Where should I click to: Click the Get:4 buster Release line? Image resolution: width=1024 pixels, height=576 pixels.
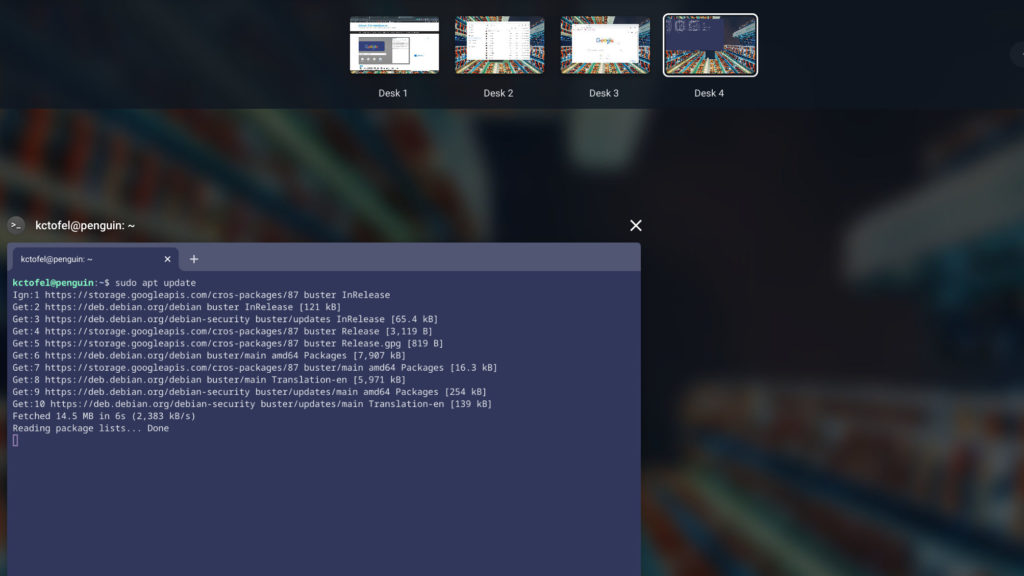tap(222, 331)
